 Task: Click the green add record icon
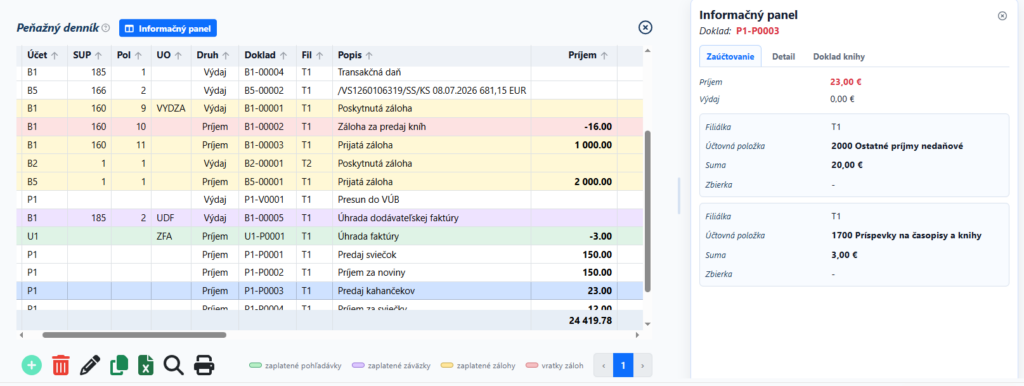[31, 364]
